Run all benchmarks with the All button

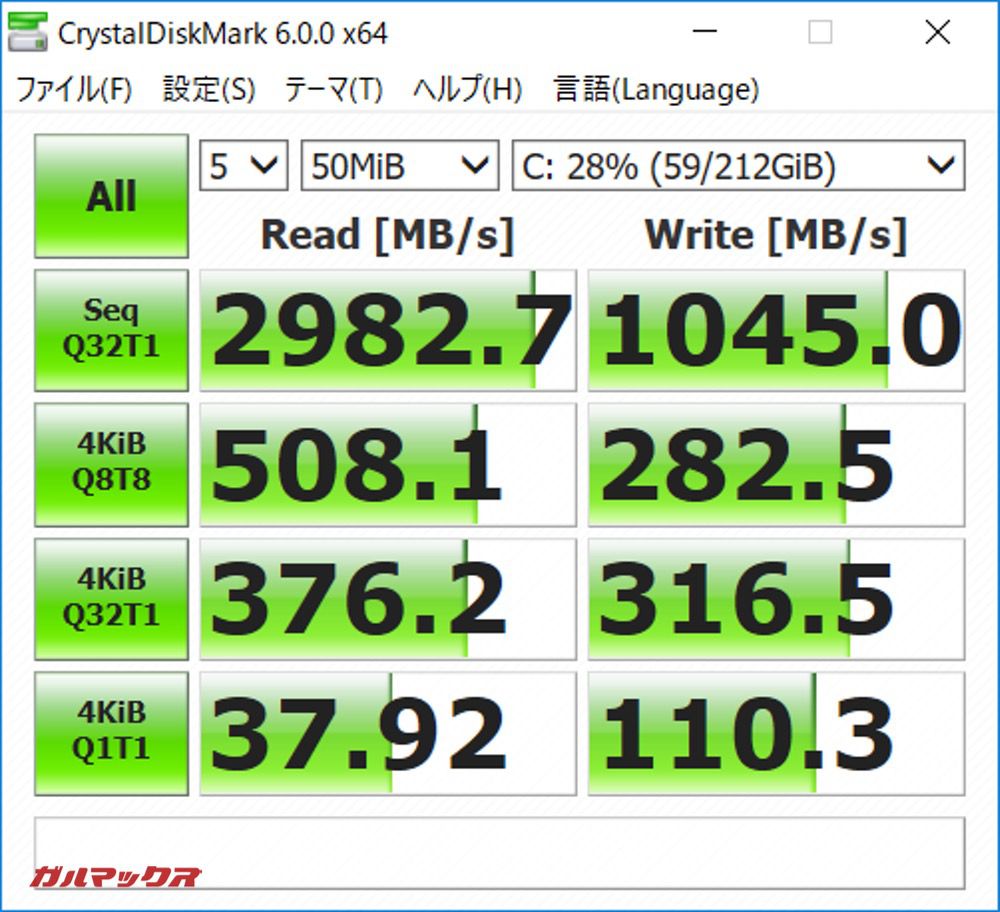point(111,197)
